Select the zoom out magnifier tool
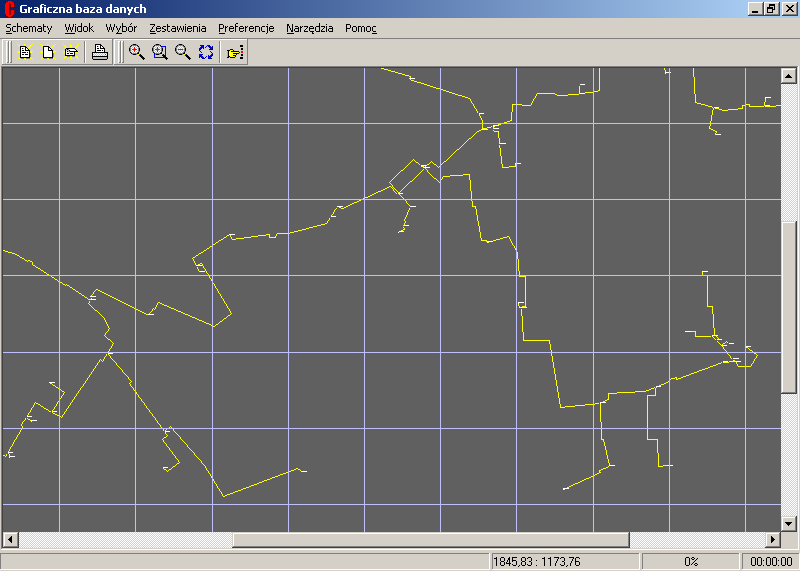 click(x=183, y=53)
